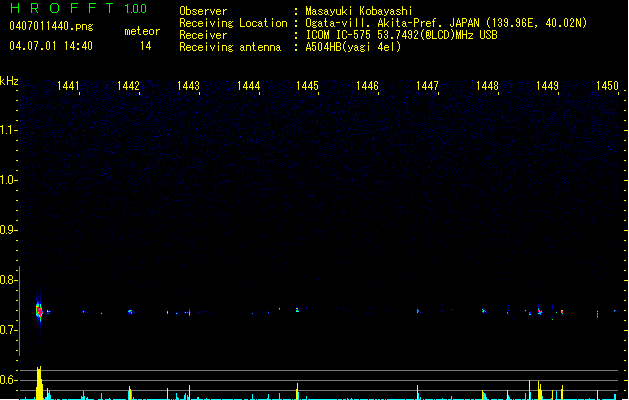Screen dimensions: 629x400
Task: Click the 0.6 kHz frequency label
Action: (x=8, y=380)
